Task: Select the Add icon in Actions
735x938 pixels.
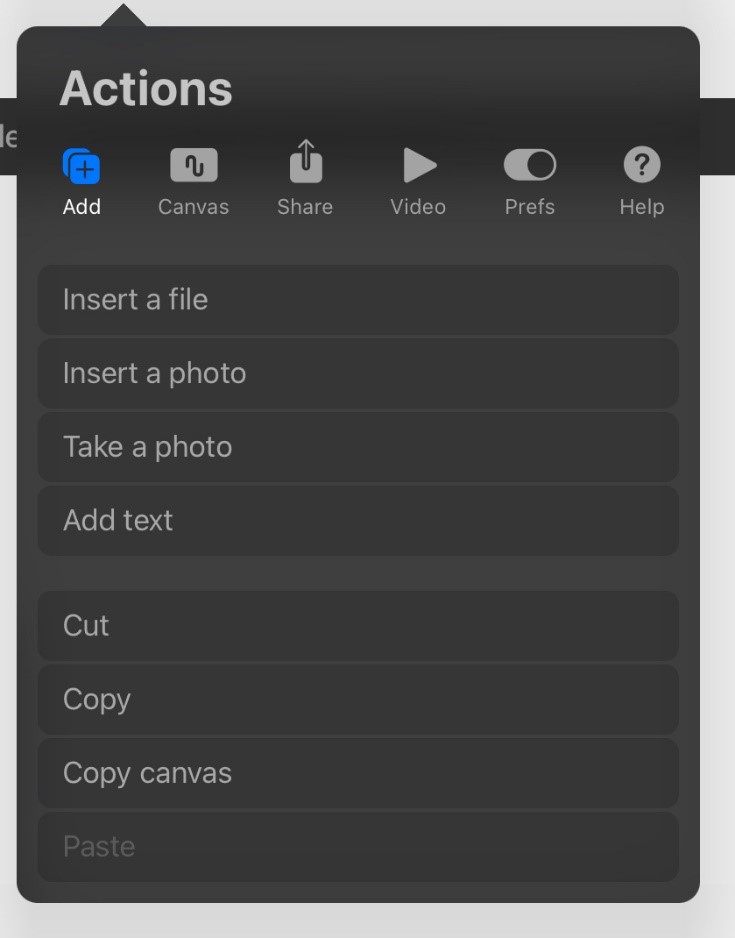Action: tap(81, 165)
